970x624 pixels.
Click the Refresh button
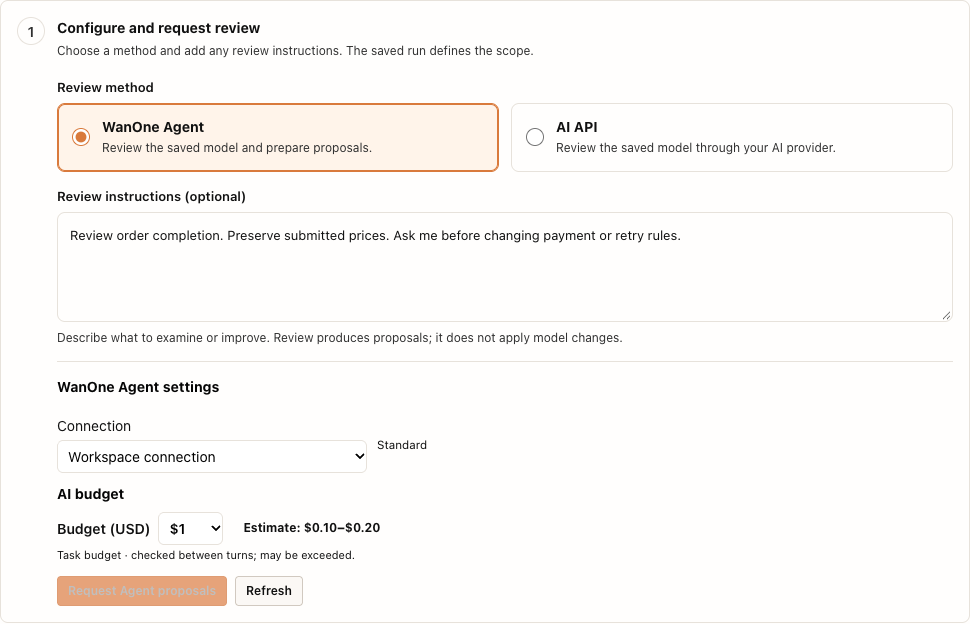[x=268, y=591]
